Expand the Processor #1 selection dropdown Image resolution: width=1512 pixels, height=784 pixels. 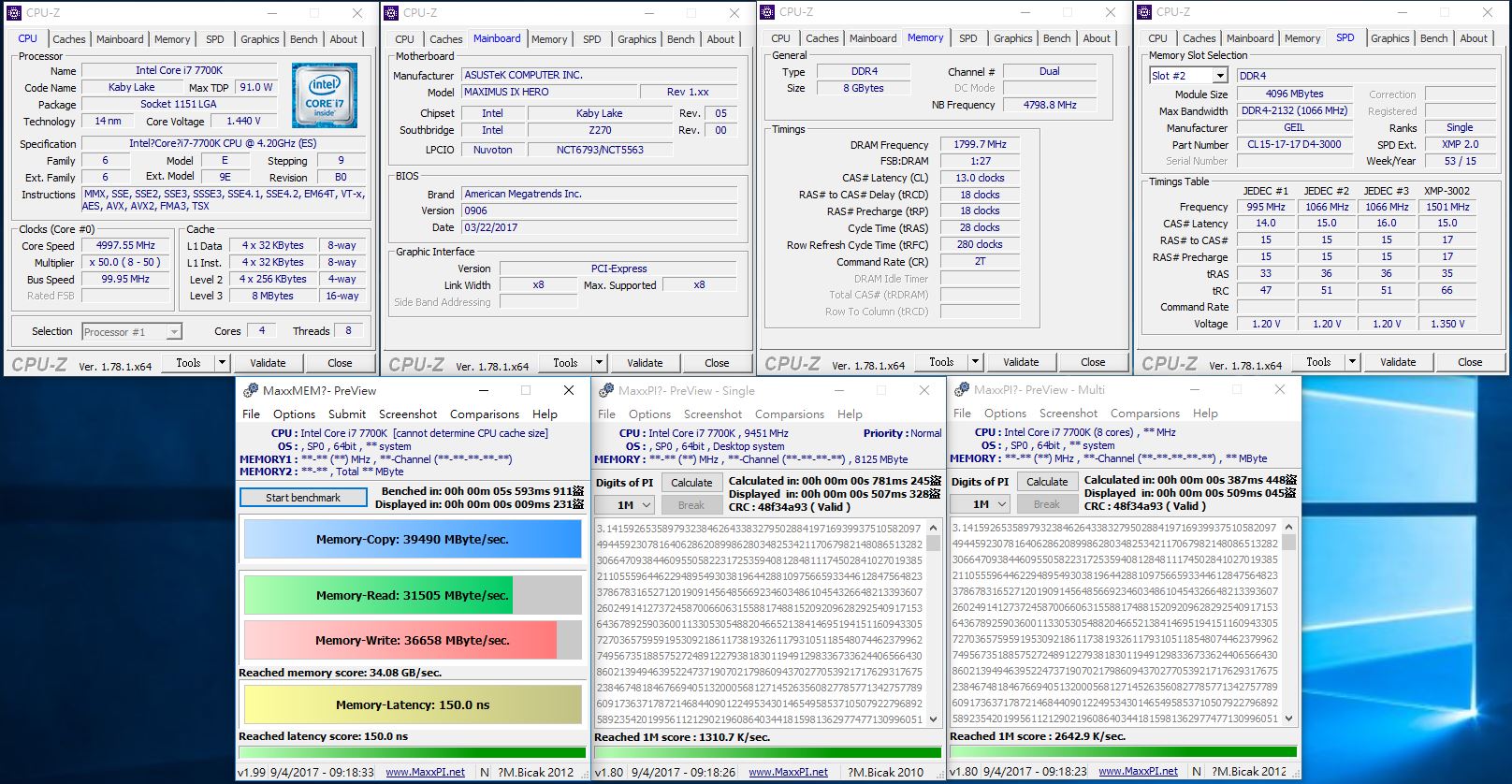[x=174, y=331]
